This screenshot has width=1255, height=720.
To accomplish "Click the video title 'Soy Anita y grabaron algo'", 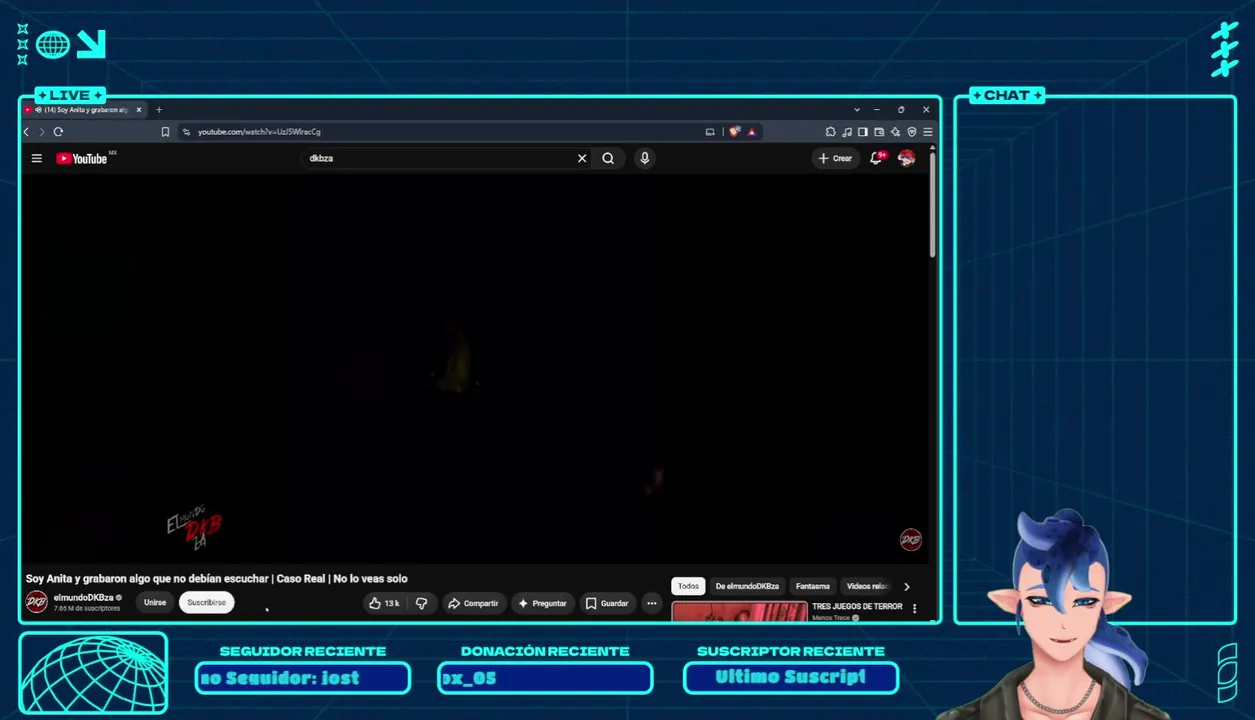I will (216, 579).
